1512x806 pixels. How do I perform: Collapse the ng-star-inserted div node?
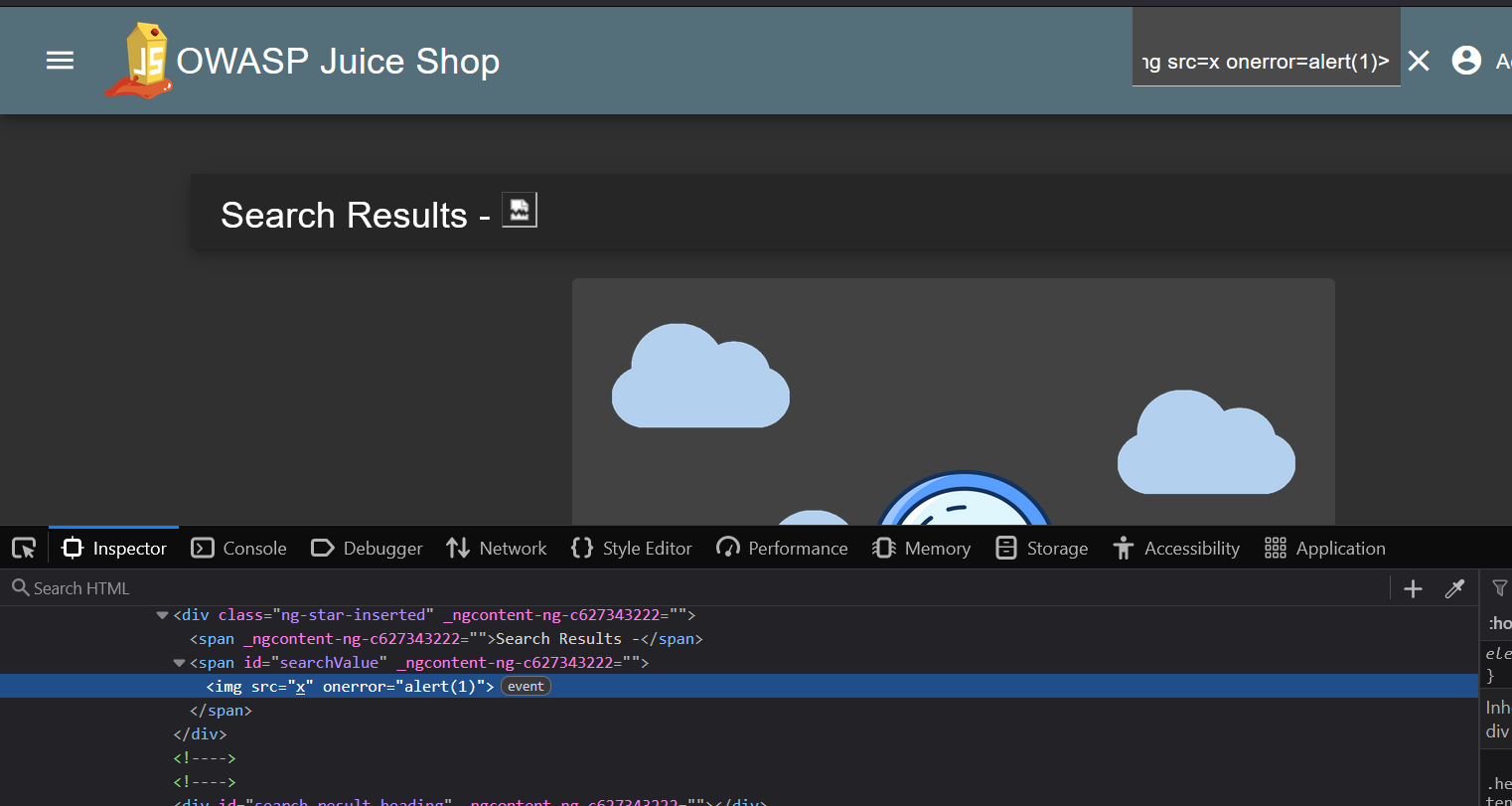click(162, 615)
